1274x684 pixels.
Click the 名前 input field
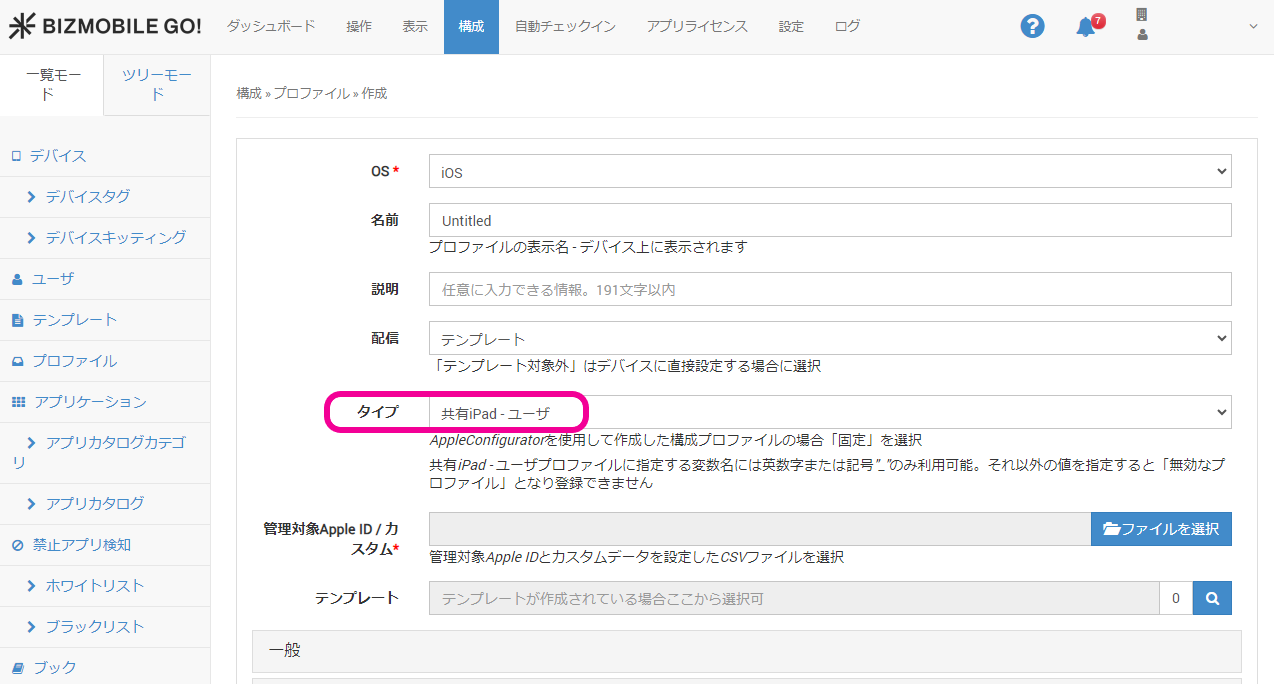click(x=829, y=220)
